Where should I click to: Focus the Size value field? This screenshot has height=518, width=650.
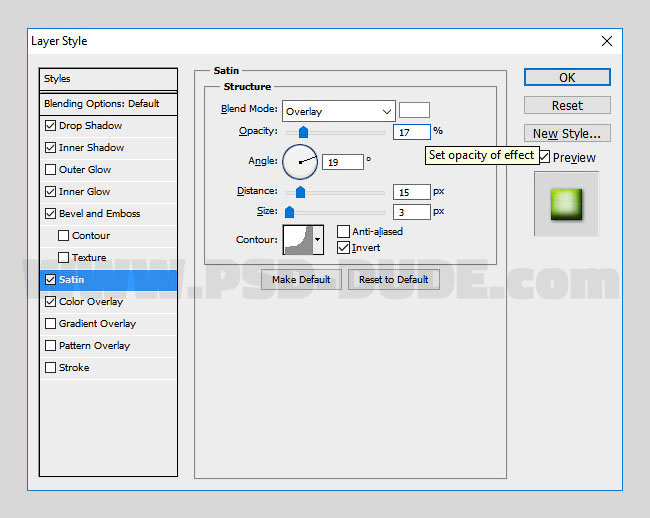pyautogui.click(x=412, y=212)
